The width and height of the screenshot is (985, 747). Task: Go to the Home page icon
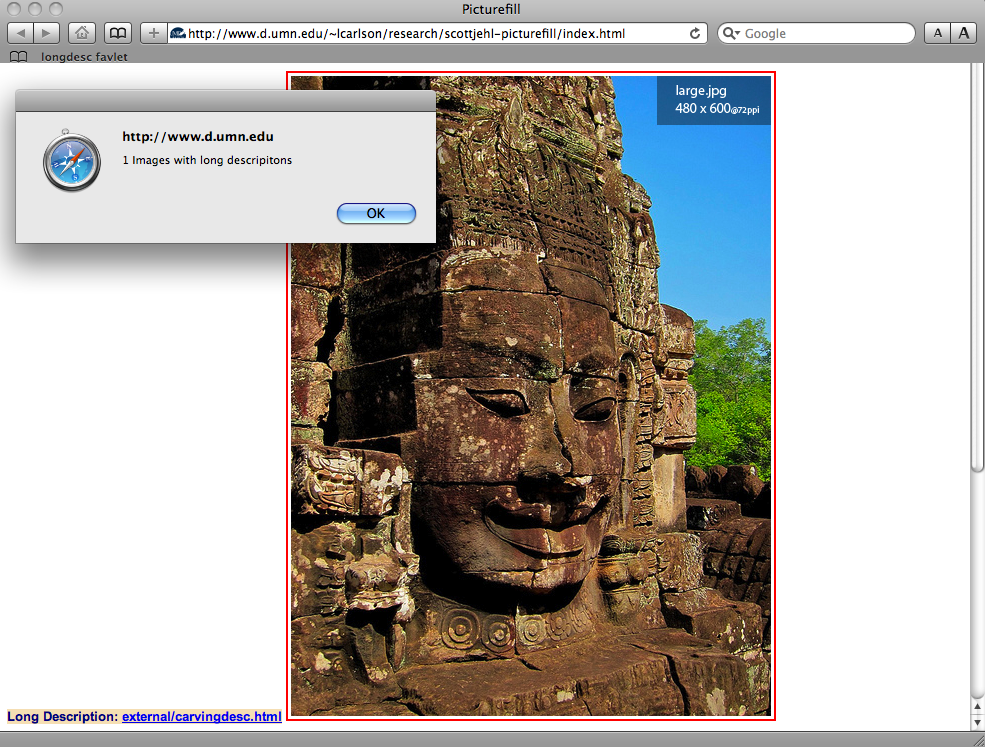[x=83, y=33]
